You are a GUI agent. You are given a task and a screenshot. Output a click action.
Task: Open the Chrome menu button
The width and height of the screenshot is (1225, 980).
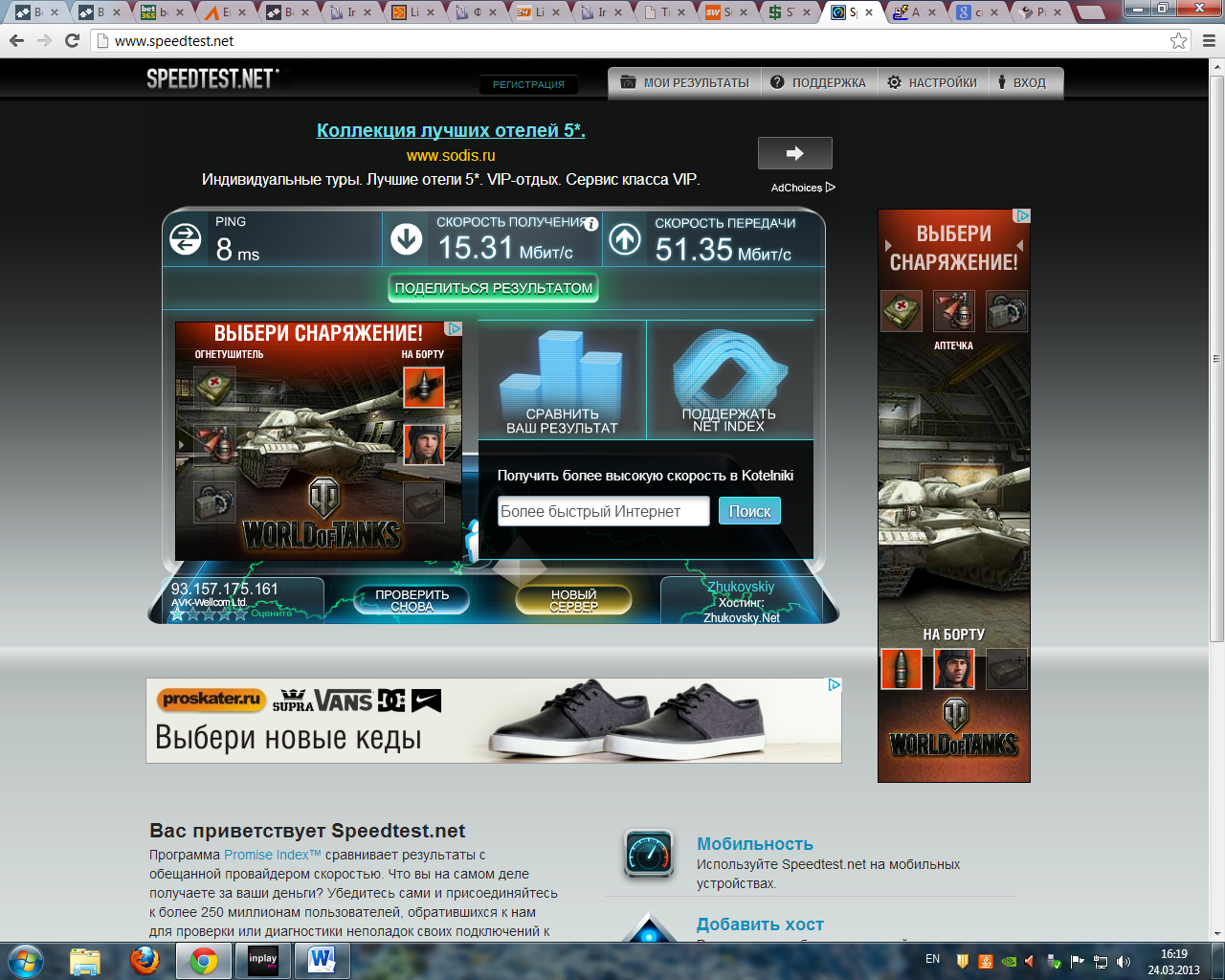tap(1208, 41)
